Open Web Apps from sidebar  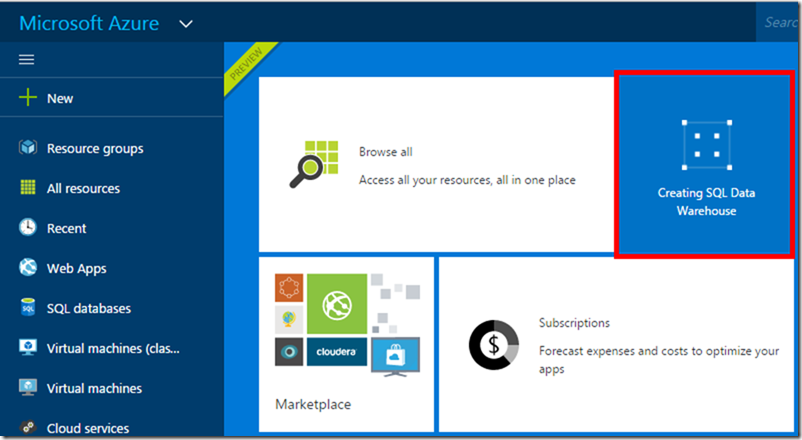point(77,269)
